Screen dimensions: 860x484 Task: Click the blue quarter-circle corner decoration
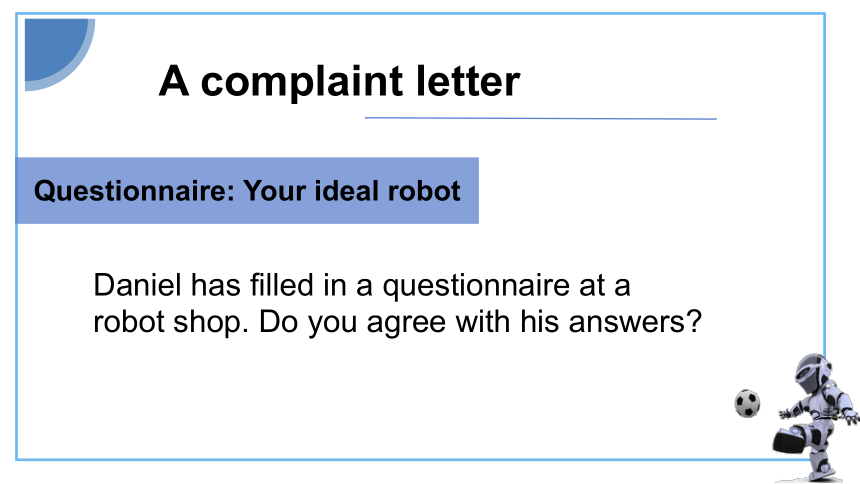[x=60, y=54]
